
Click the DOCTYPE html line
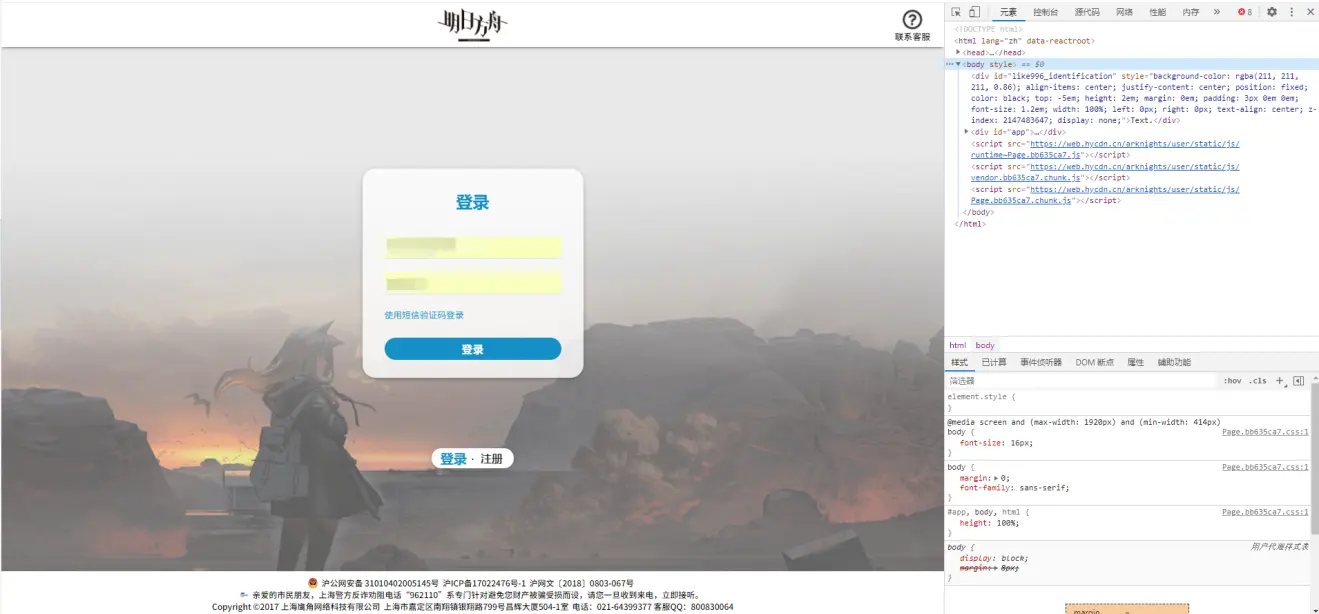pos(988,29)
